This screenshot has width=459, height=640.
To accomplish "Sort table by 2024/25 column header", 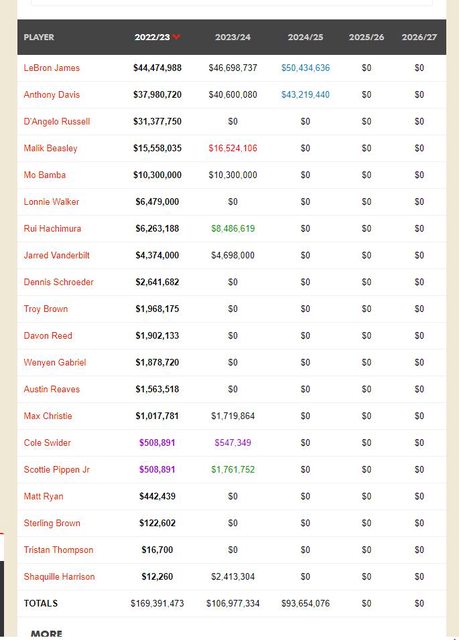I will (305, 37).
